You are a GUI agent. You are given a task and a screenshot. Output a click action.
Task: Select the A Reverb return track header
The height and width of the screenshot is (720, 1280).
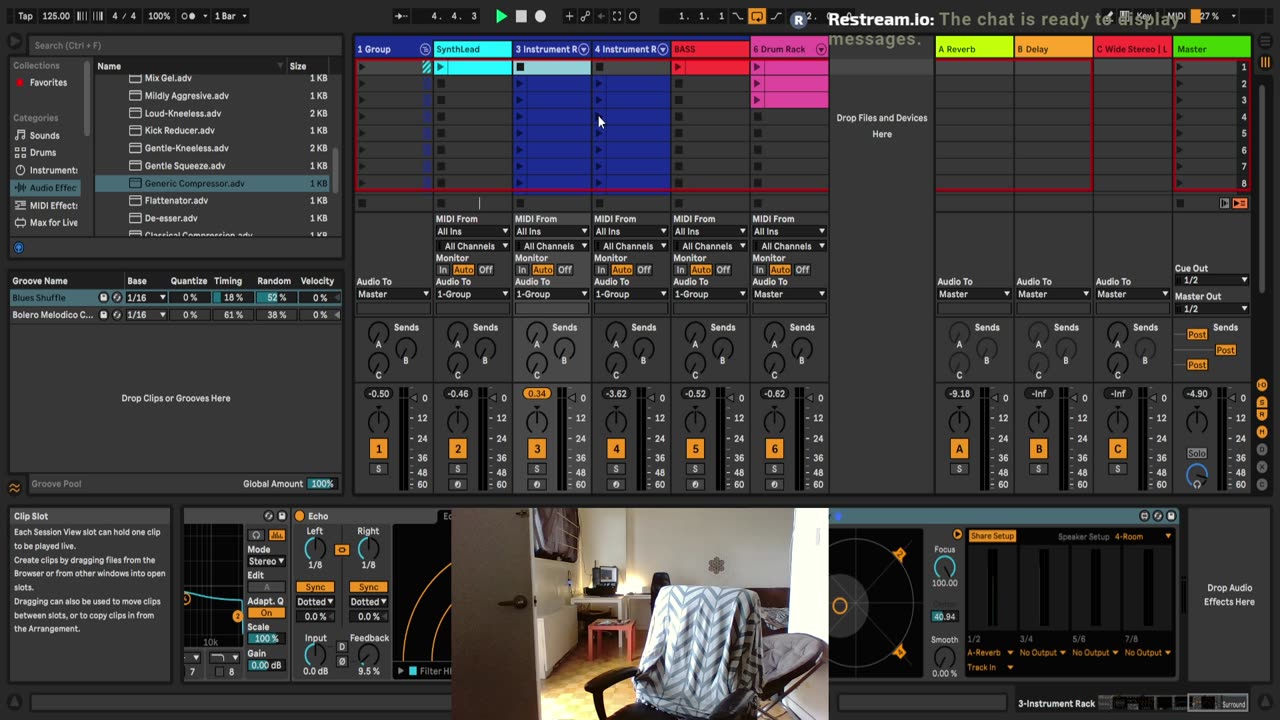click(x=974, y=49)
